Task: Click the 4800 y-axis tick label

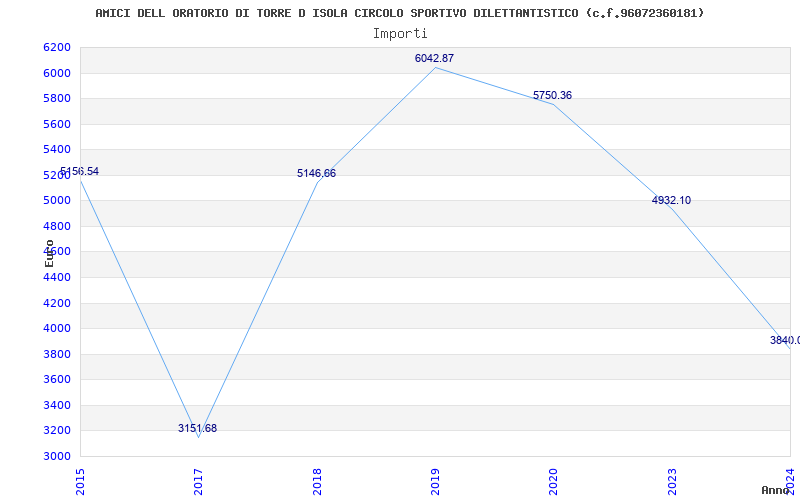Action: (57, 226)
